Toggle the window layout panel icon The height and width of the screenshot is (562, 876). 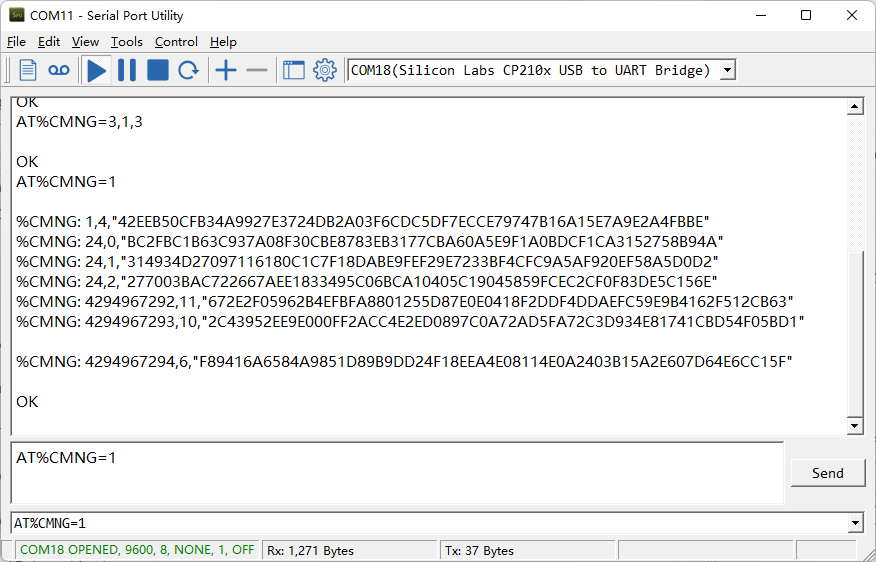click(x=294, y=70)
